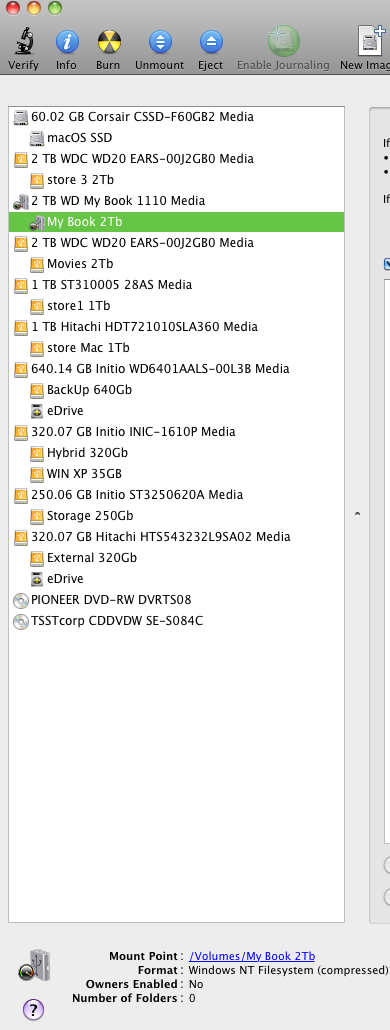Open the Info toolbar icon
This screenshot has height=1030, width=390.
click(66, 42)
